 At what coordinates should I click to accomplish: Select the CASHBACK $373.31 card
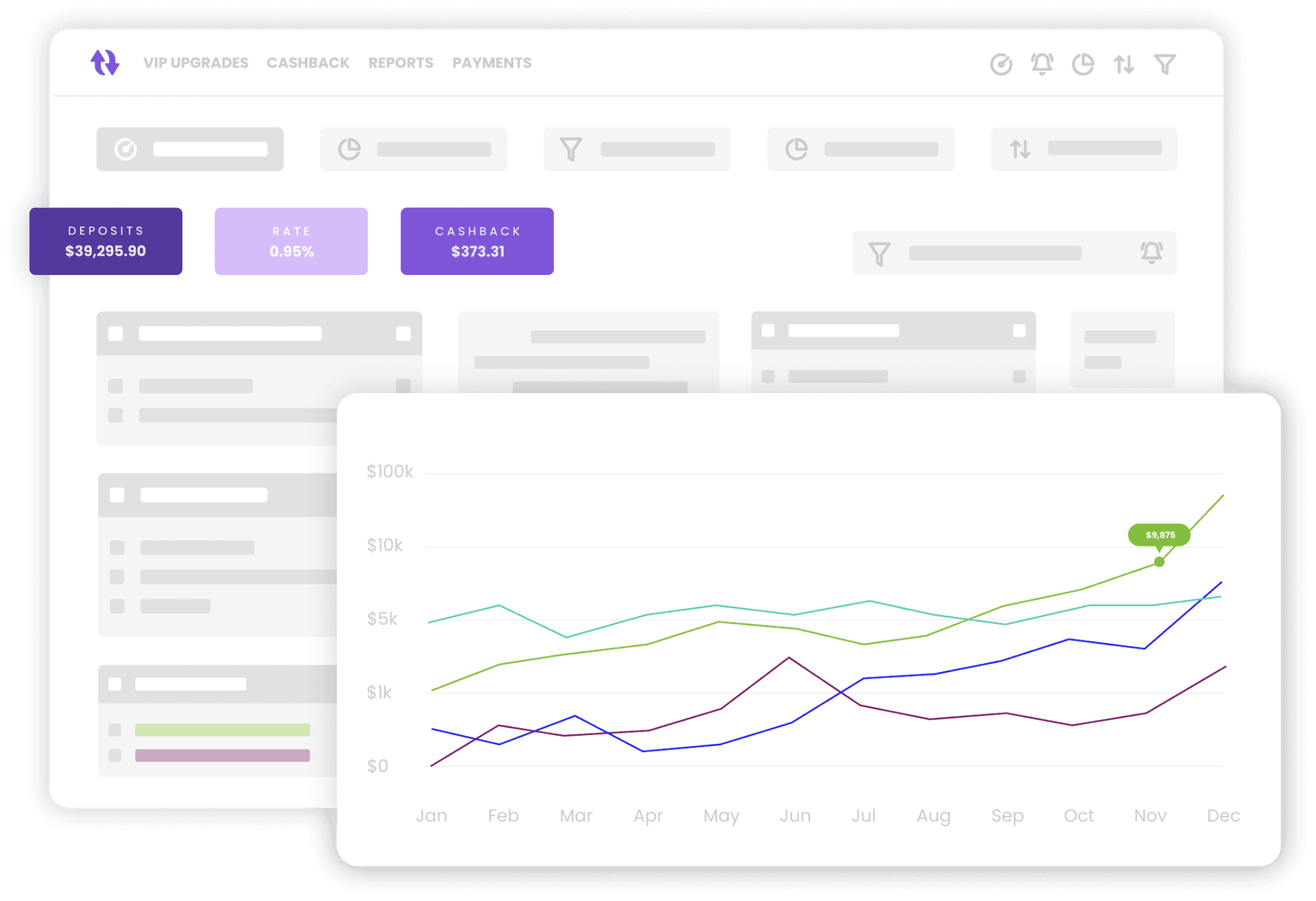click(477, 241)
